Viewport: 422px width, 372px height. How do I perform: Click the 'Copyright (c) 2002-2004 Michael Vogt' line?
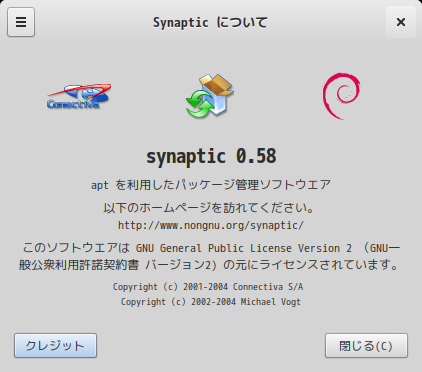[x=211, y=302]
